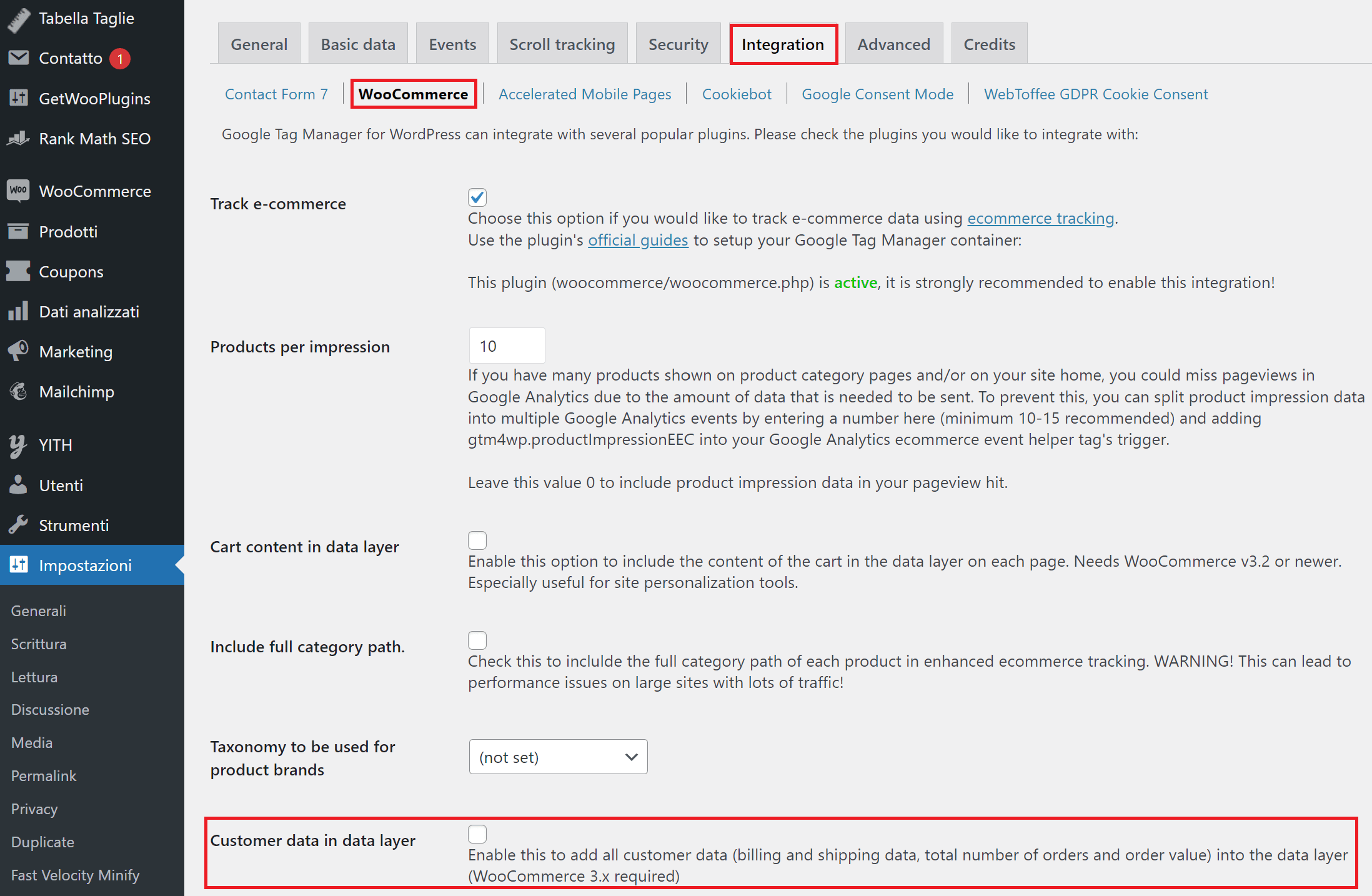The height and width of the screenshot is (896, 1372).
Task: Click the Marketing megaphone icon
Action: tap(19, 351)
